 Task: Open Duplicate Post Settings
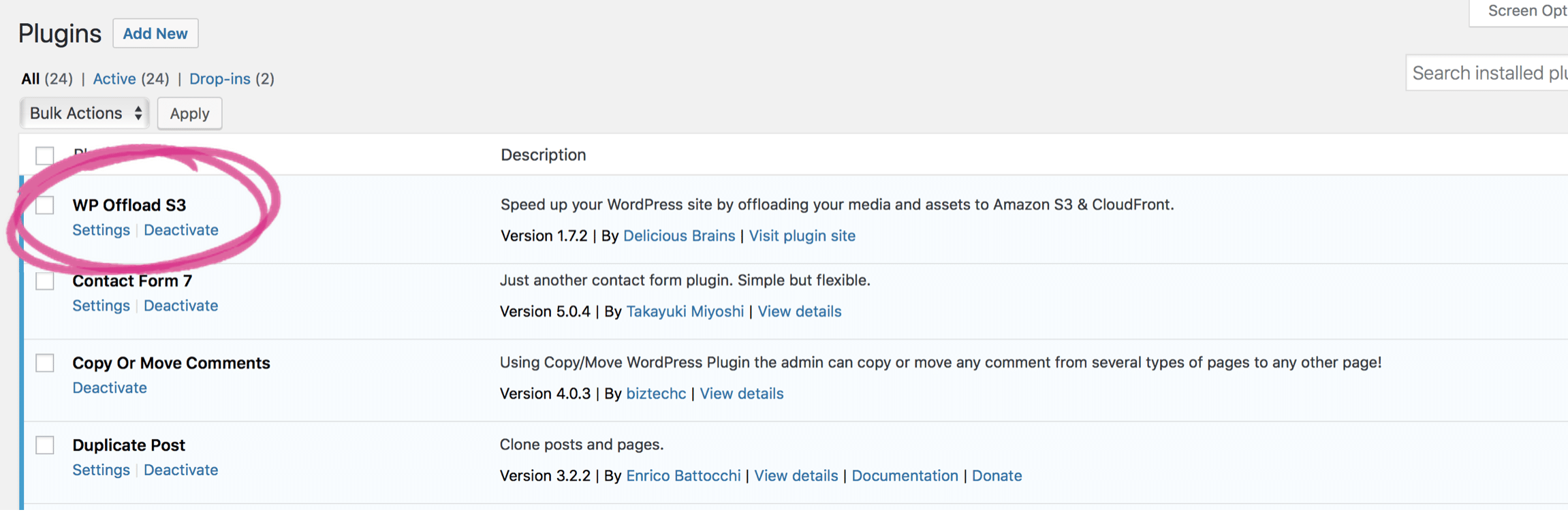click(101, 470)
